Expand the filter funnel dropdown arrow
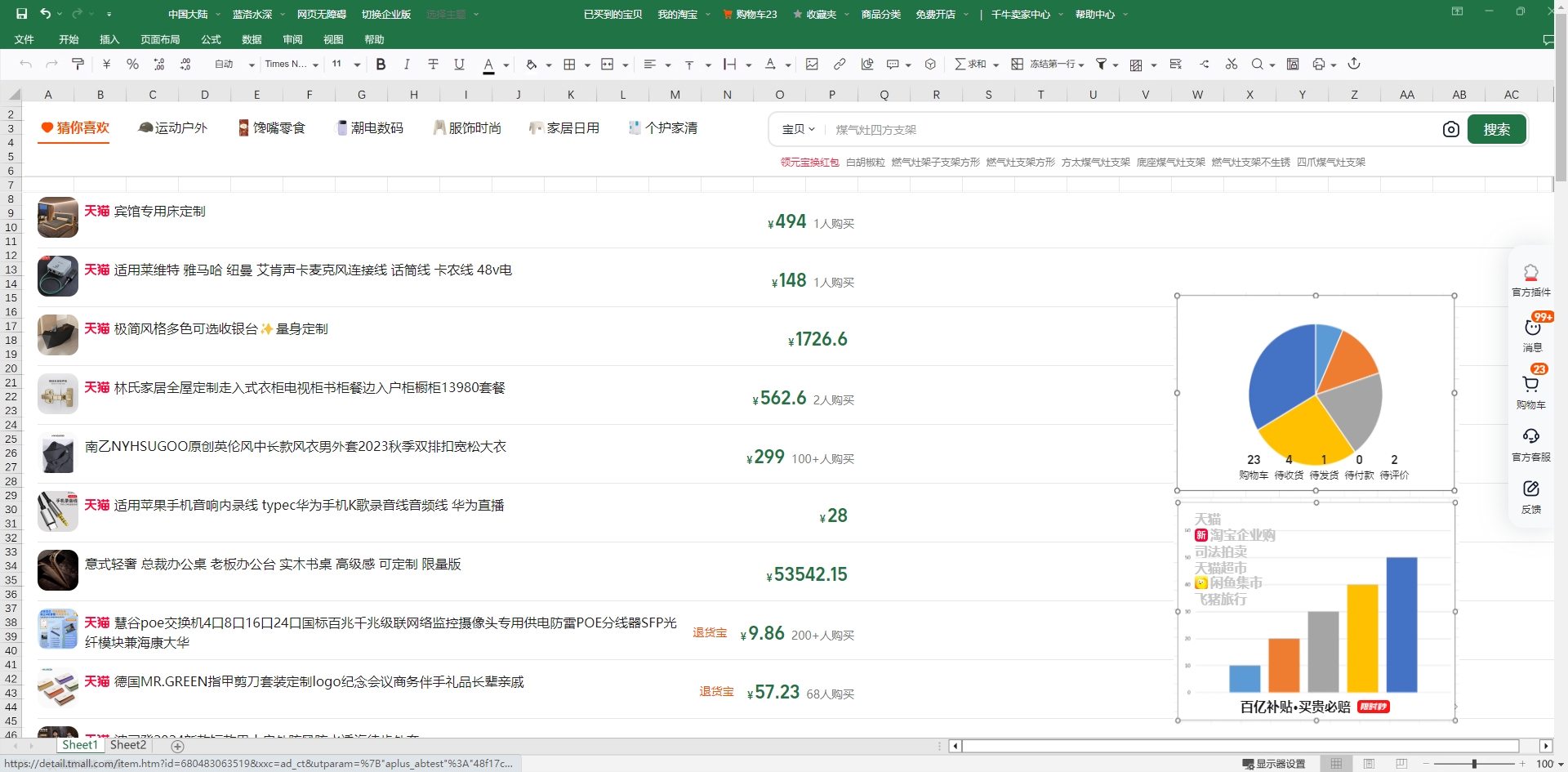Image resolution: width=1568 pixels, height=772 pixels. click(1116, 65)
